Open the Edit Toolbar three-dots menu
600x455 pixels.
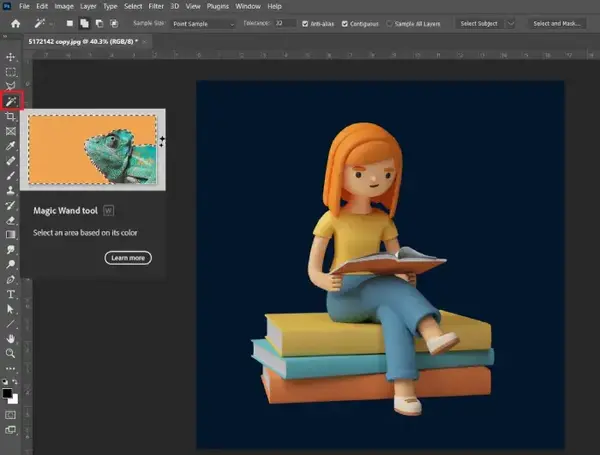point(10,369)
